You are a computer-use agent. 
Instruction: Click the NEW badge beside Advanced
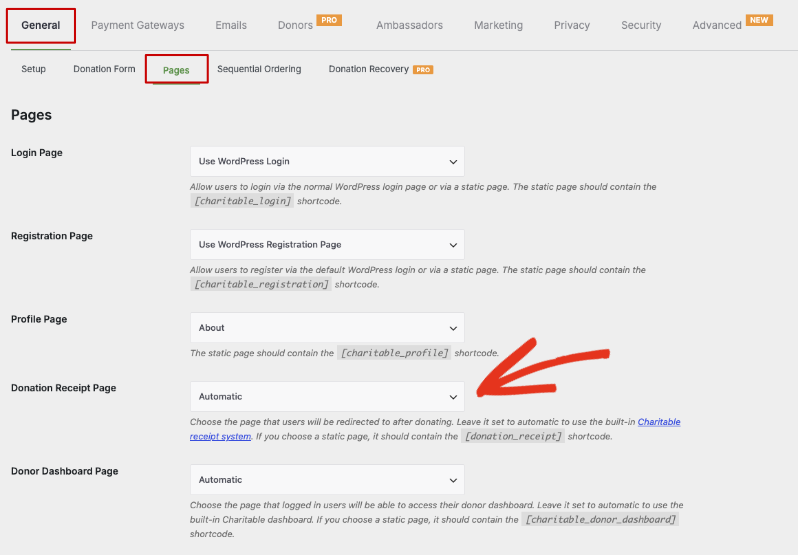(759, 20)
